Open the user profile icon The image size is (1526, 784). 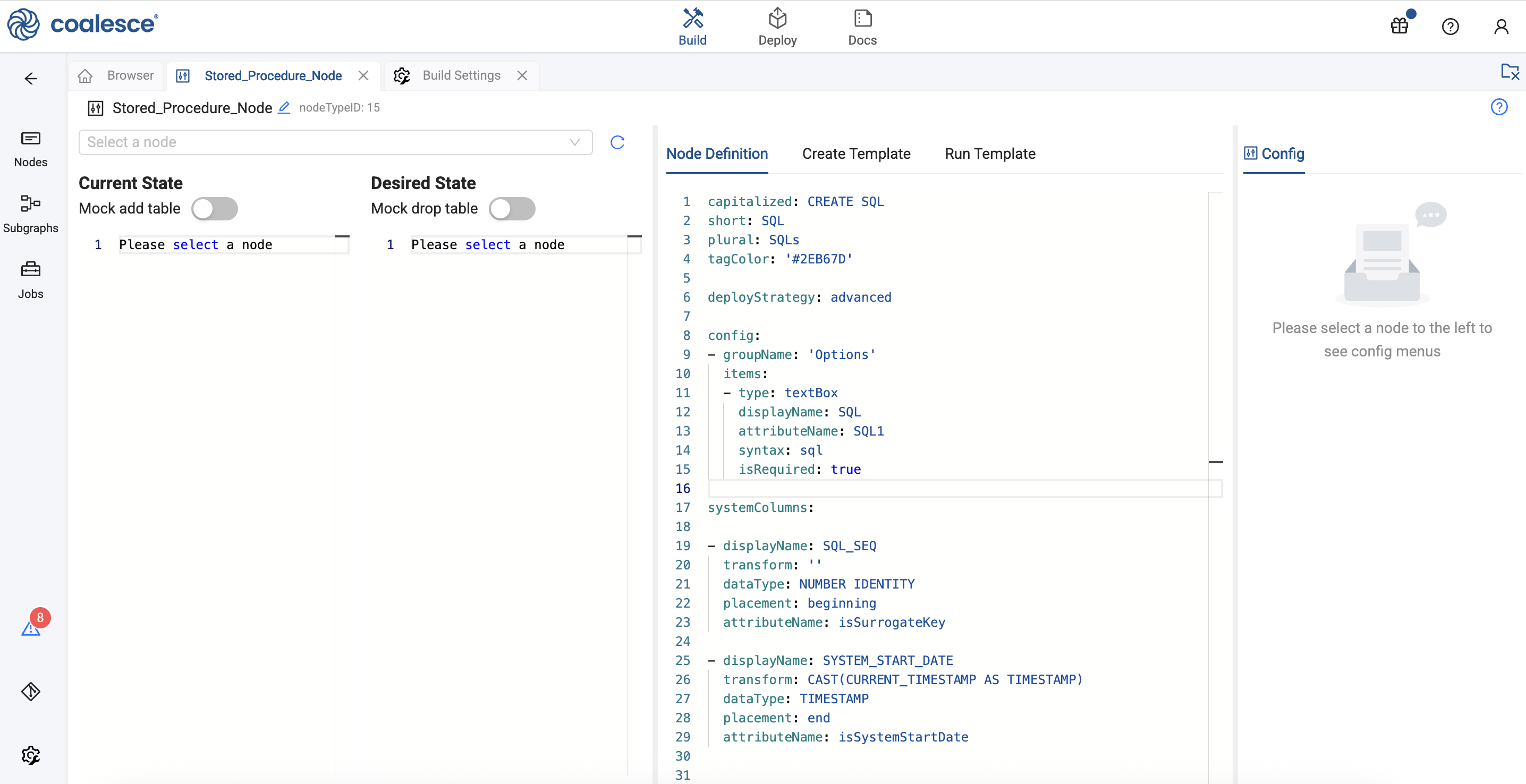1500,27
